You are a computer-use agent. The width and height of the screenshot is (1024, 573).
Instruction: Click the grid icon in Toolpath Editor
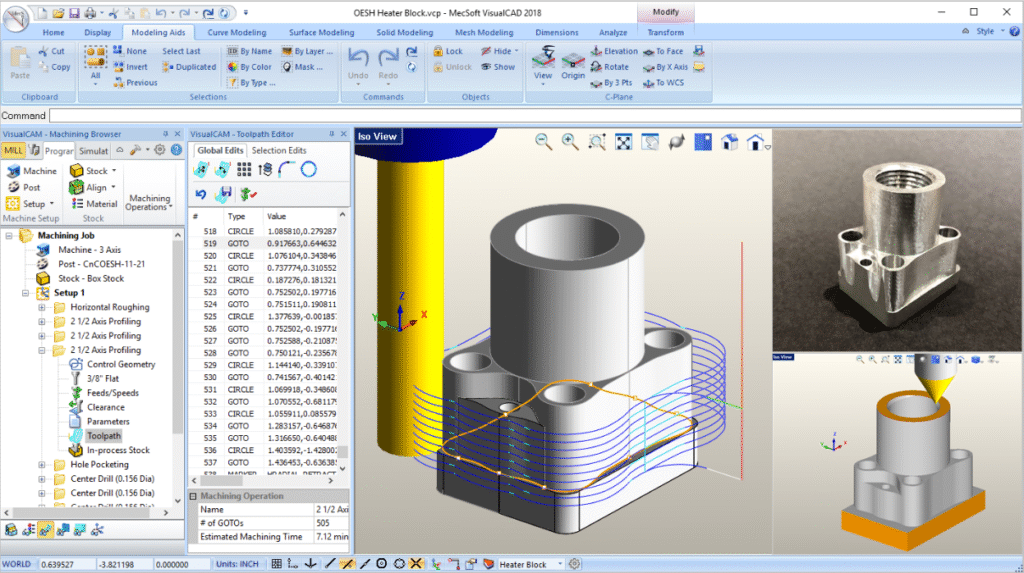tap(244, 170)
